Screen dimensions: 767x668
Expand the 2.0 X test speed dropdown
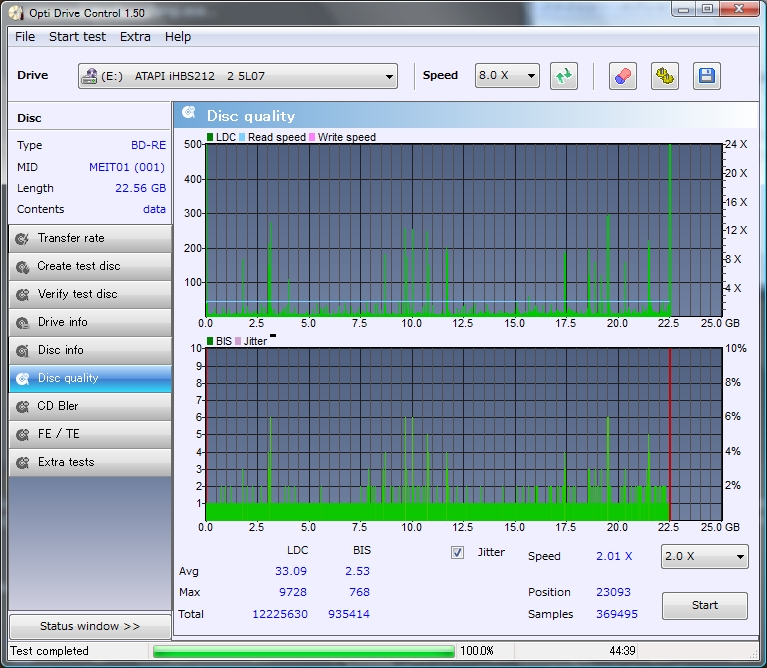(704, 557)
